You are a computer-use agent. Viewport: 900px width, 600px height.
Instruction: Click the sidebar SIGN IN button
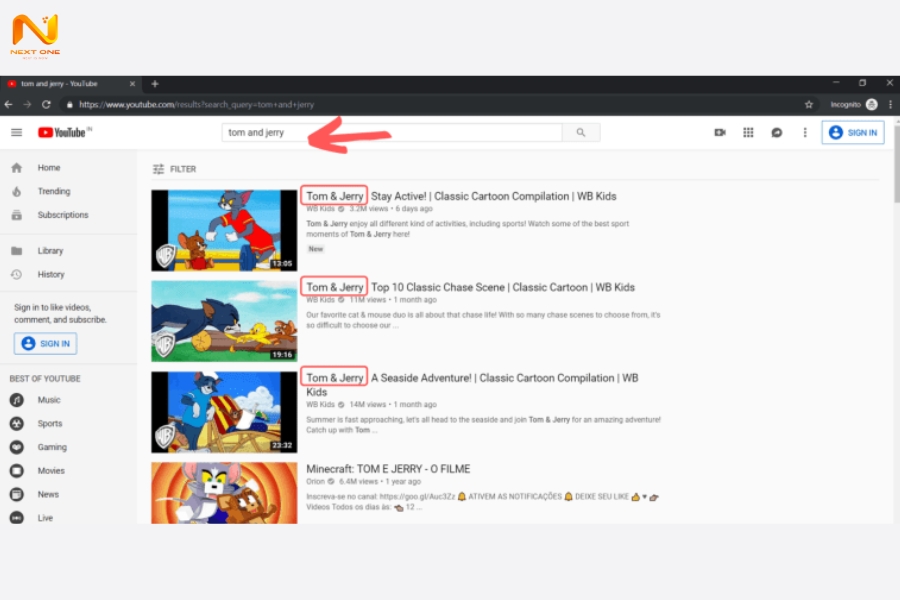pos(45,343)
